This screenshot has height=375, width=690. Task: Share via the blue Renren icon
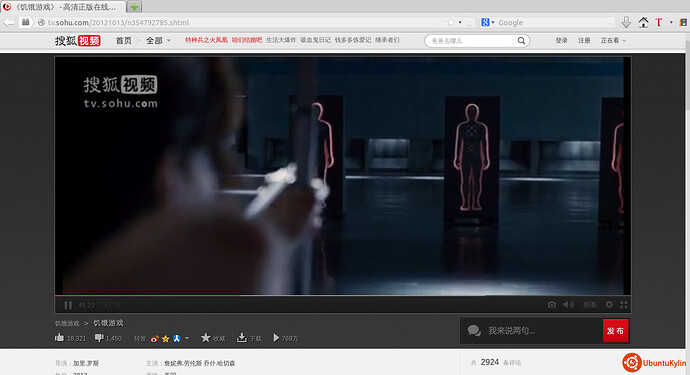coord(176,338)
